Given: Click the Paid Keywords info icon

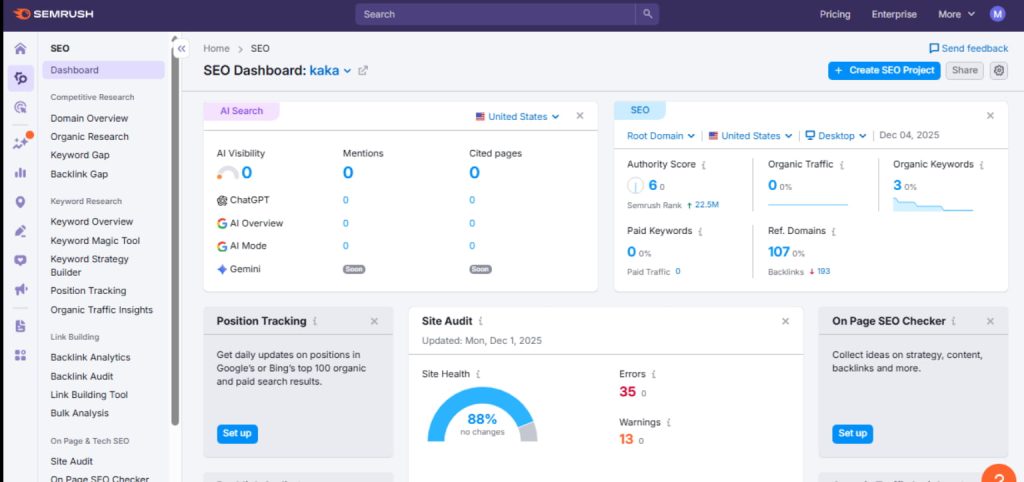Looking at the screenshot, I should point(700,231).
